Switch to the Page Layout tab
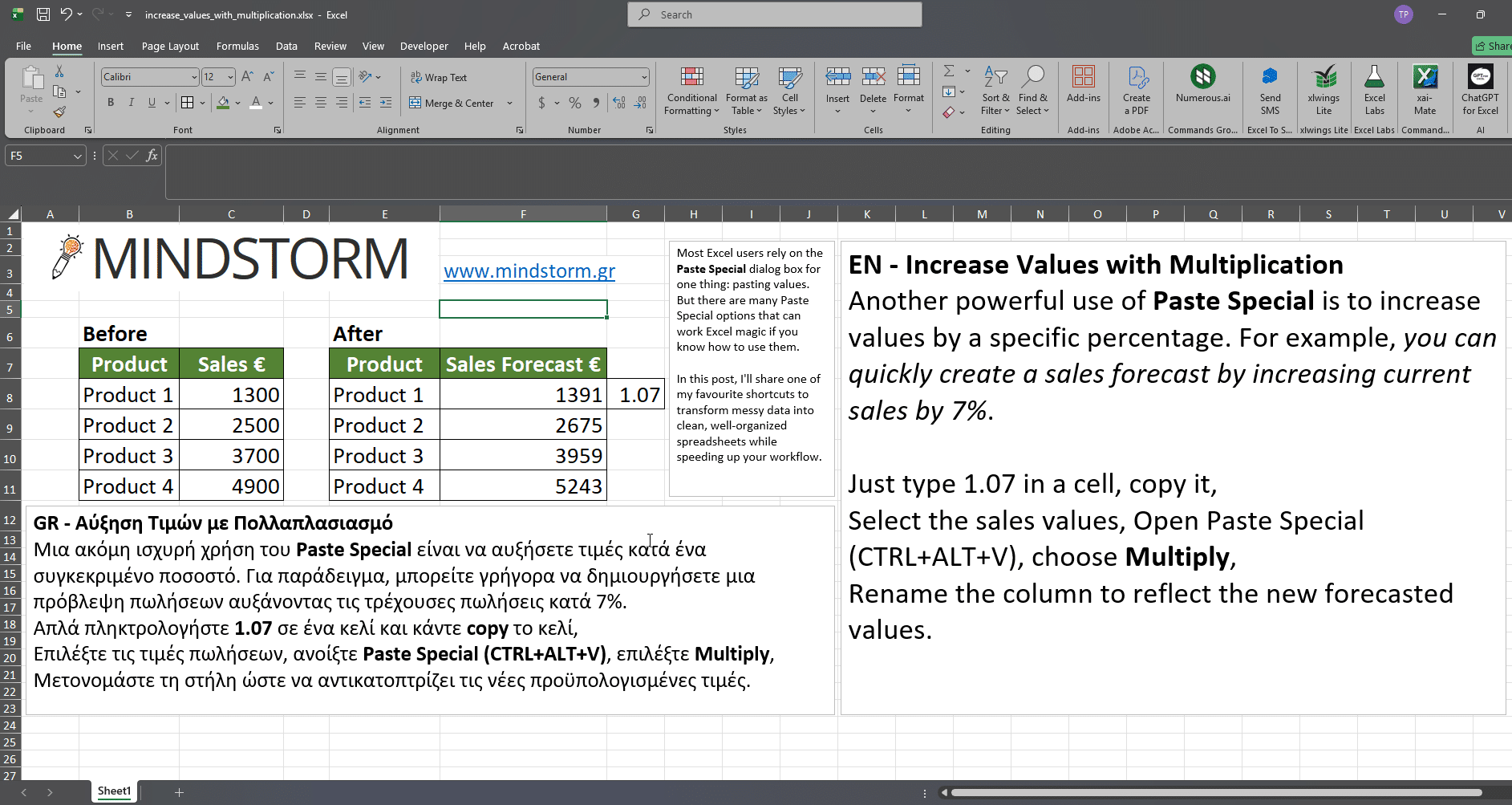 [x=170, y=47]
